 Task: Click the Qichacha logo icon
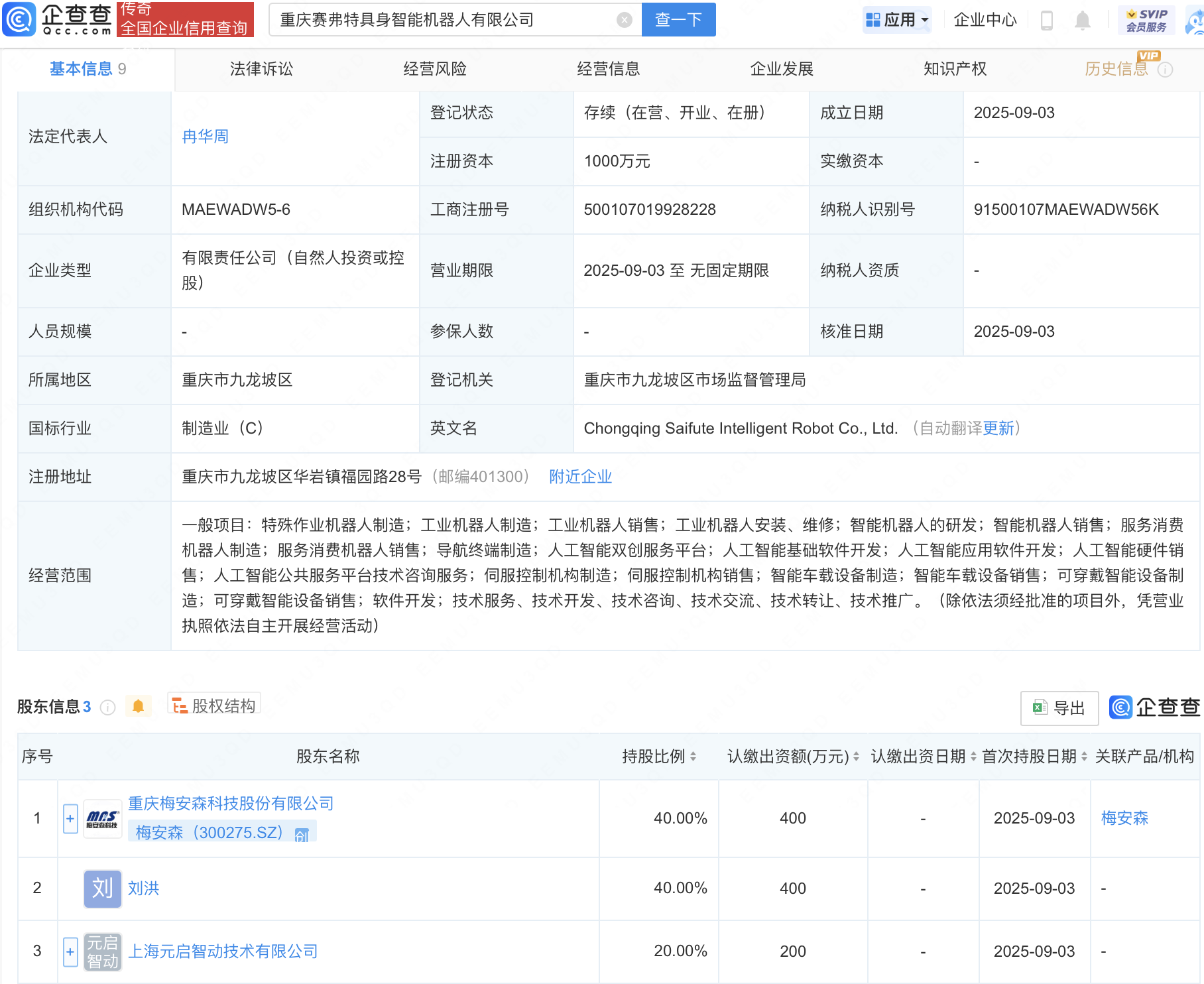(x=19, y=19)
